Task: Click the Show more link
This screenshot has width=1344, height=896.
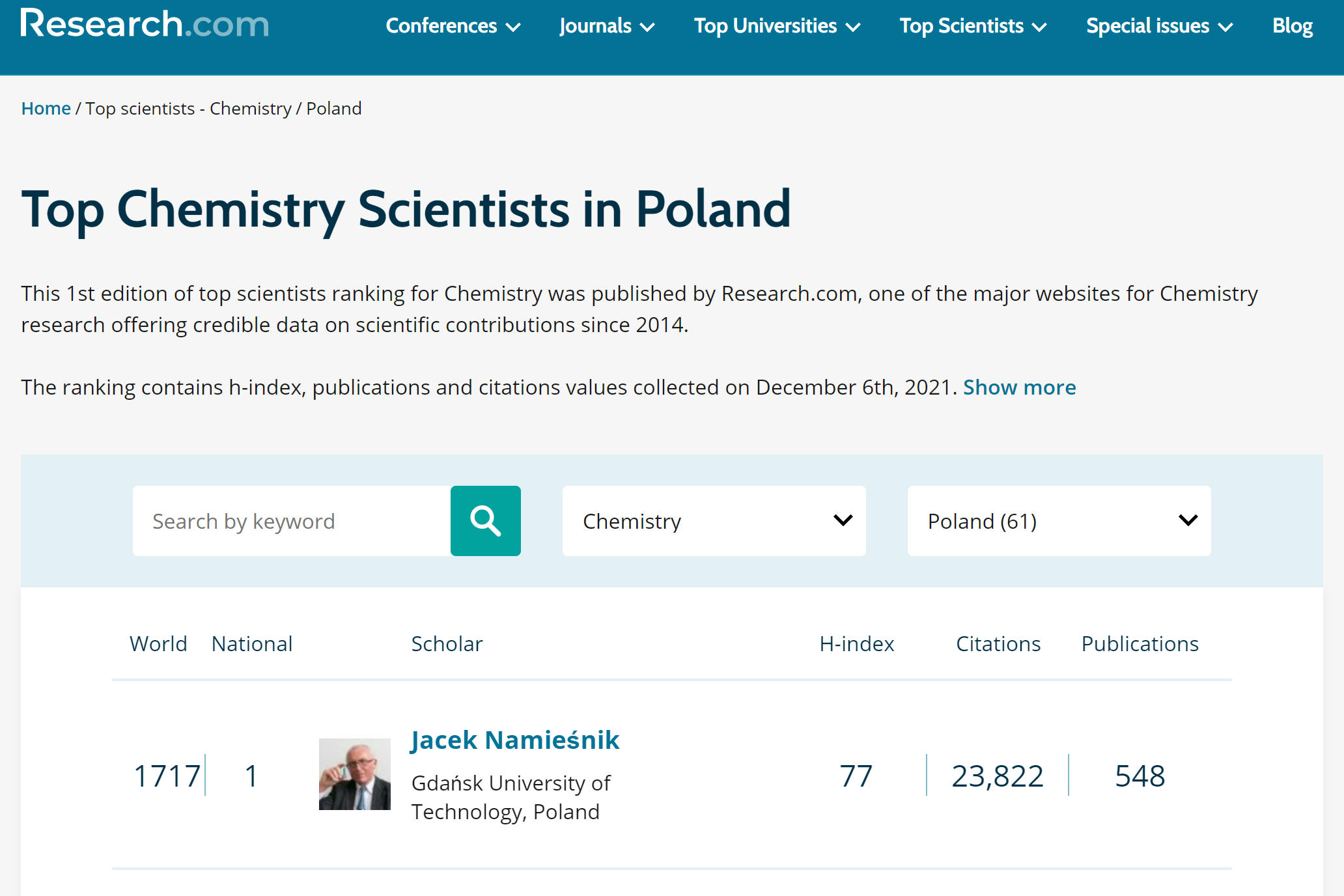Action: [1019, 387]
